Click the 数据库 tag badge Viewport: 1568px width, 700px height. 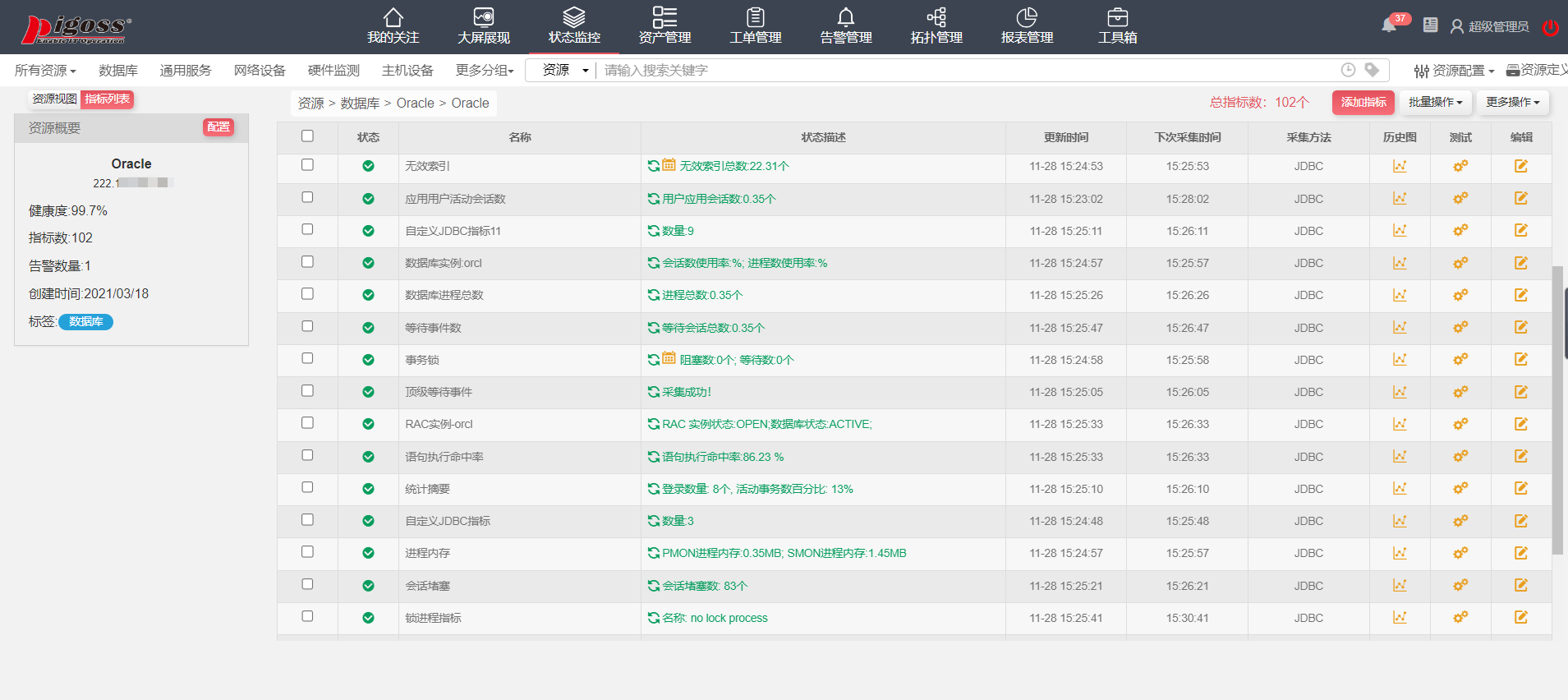click(86, 321)
